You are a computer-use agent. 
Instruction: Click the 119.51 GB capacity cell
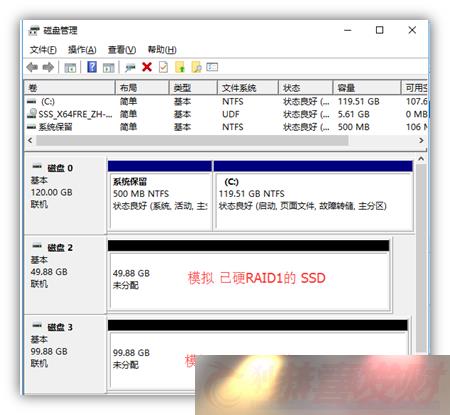coord(359,101)
